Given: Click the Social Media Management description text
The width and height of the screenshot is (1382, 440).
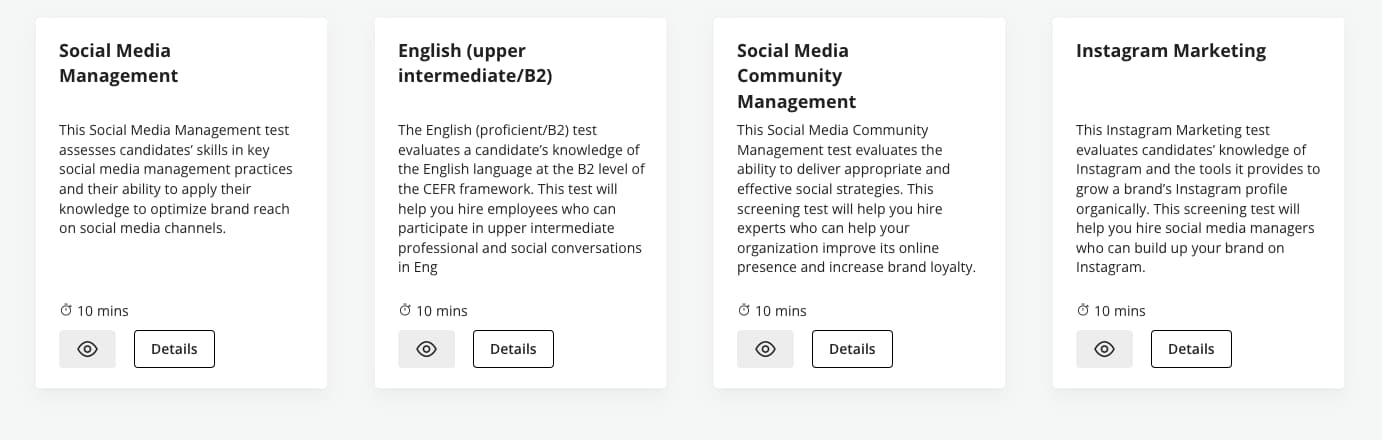Looking at the screenshot, I should coord(175,179).
